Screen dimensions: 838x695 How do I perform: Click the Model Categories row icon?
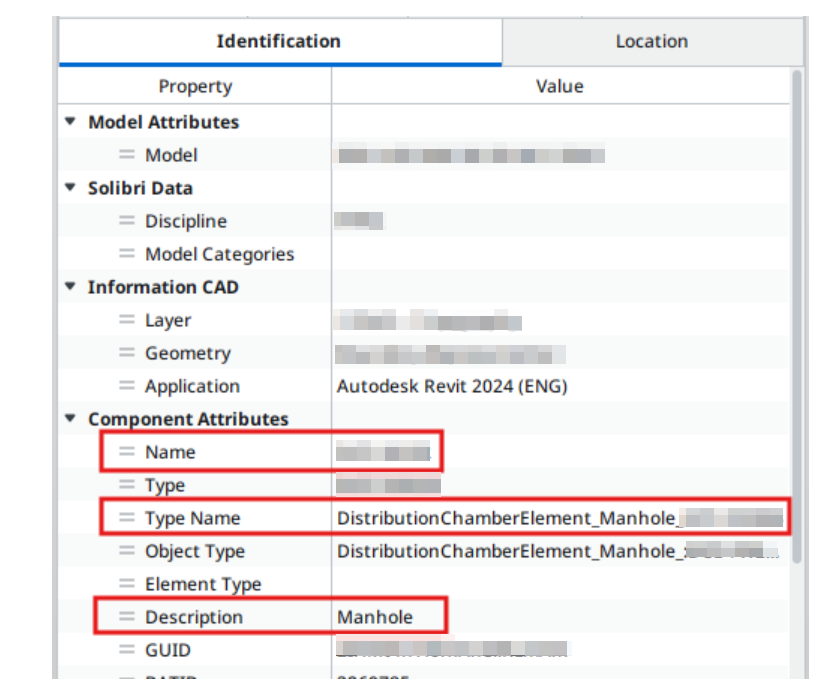pos(127,253)
